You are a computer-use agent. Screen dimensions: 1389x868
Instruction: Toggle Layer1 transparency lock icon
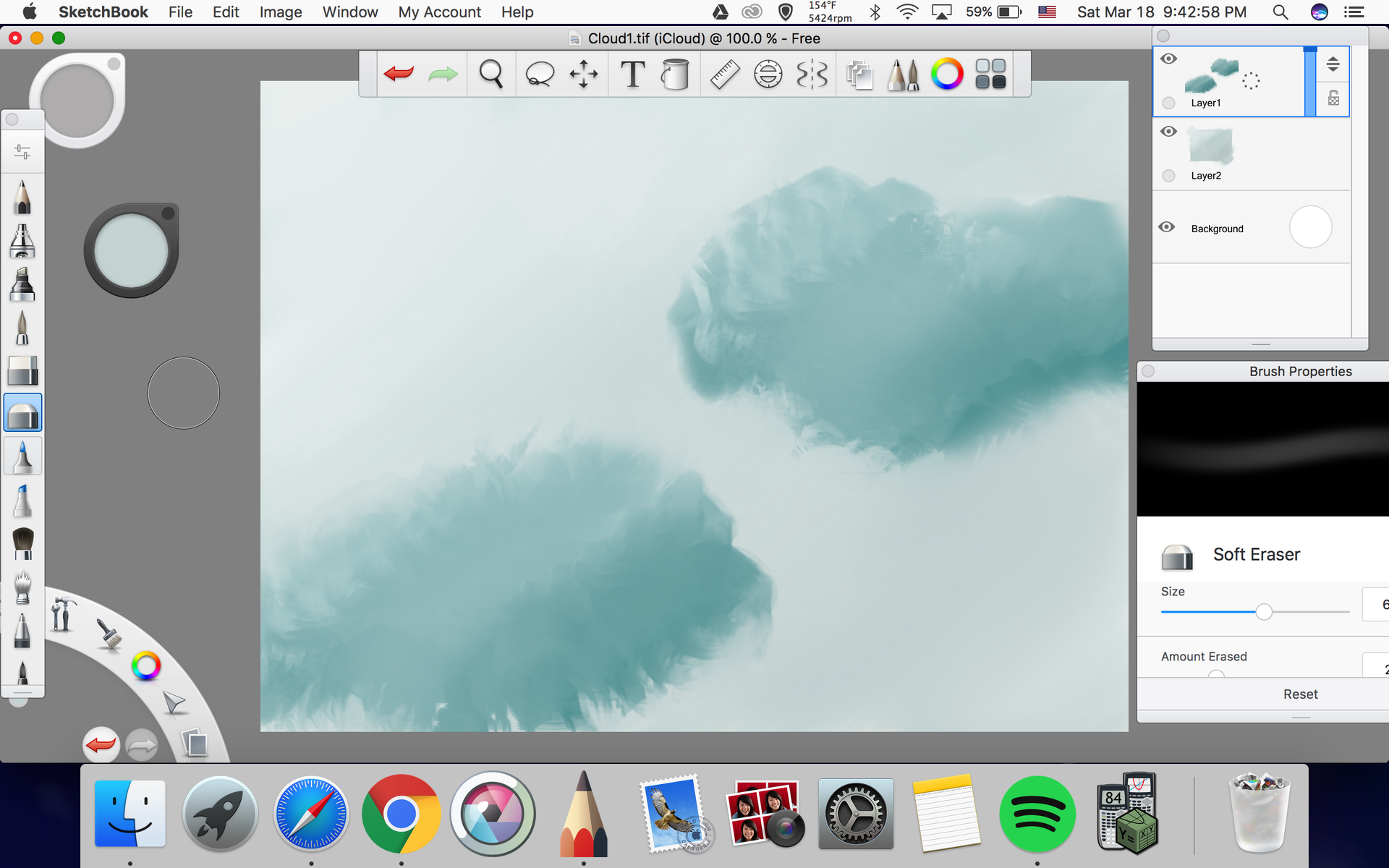coord(1333,98)
